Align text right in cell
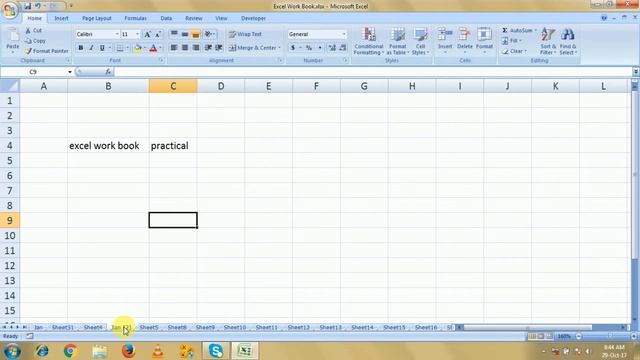Image resolution: width=640 pixels, height=360 pixels. point(196,48)
